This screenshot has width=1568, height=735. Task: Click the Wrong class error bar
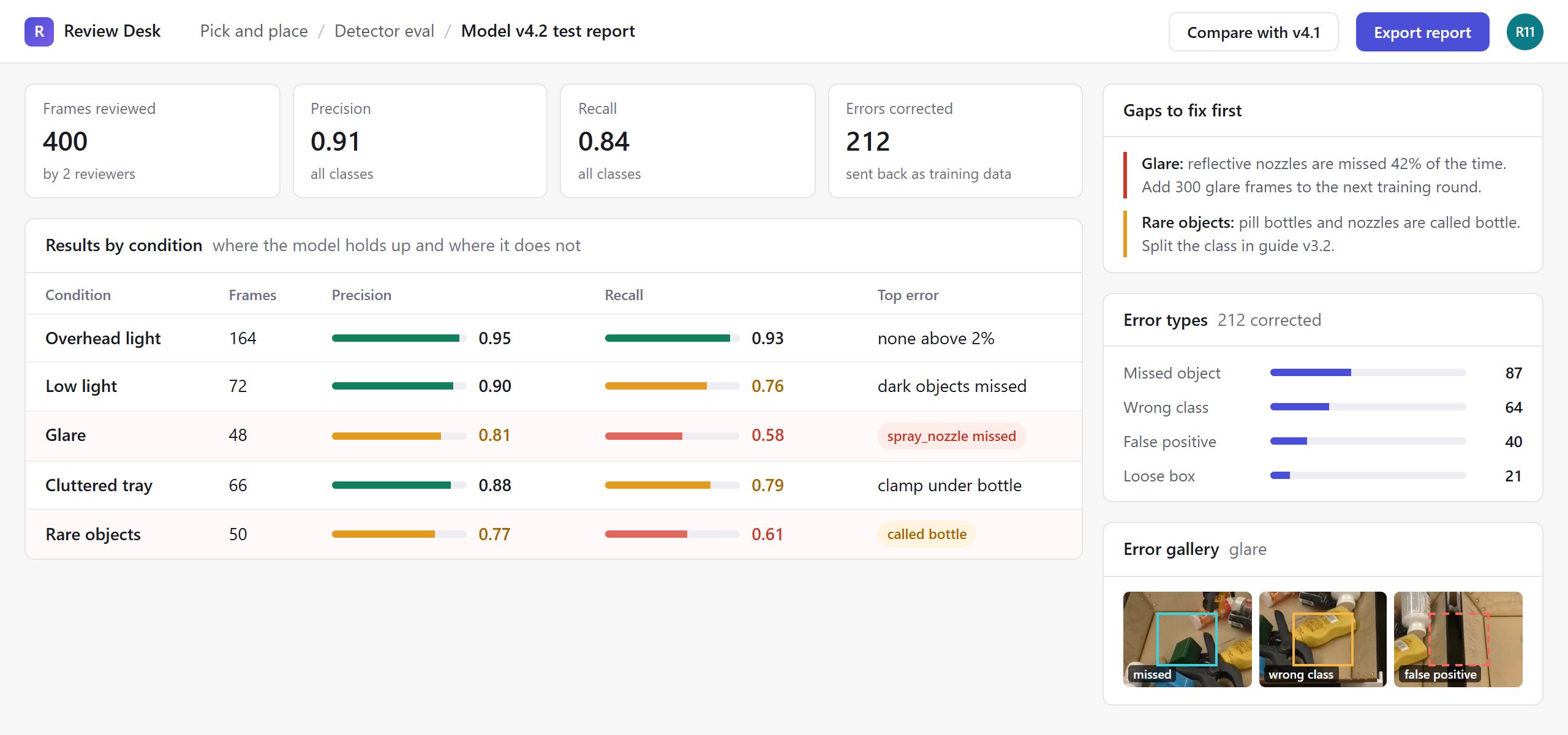click(x=1368, y=407)
